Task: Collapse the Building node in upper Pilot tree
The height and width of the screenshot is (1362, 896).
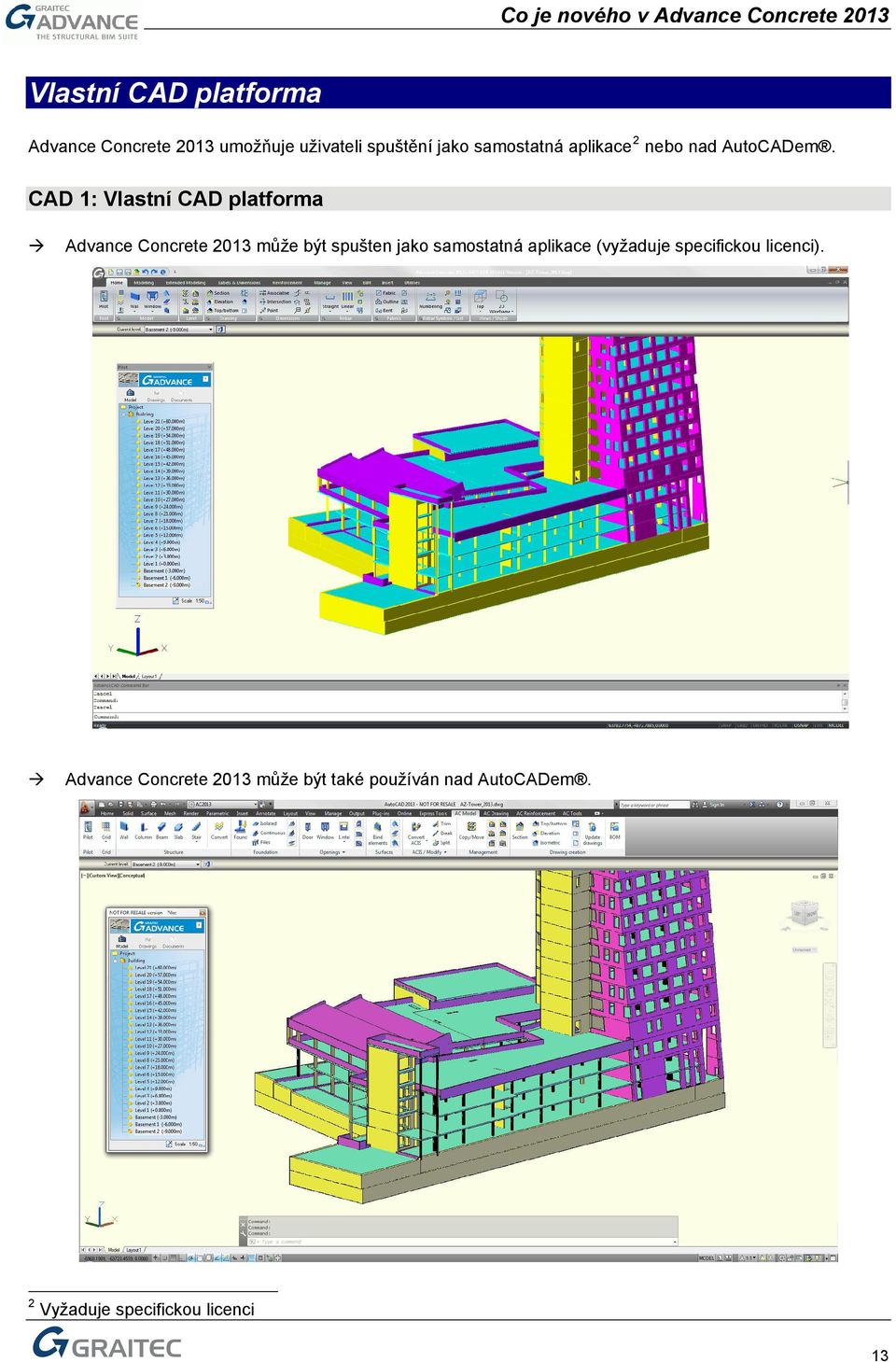Action: coord(123,414)
